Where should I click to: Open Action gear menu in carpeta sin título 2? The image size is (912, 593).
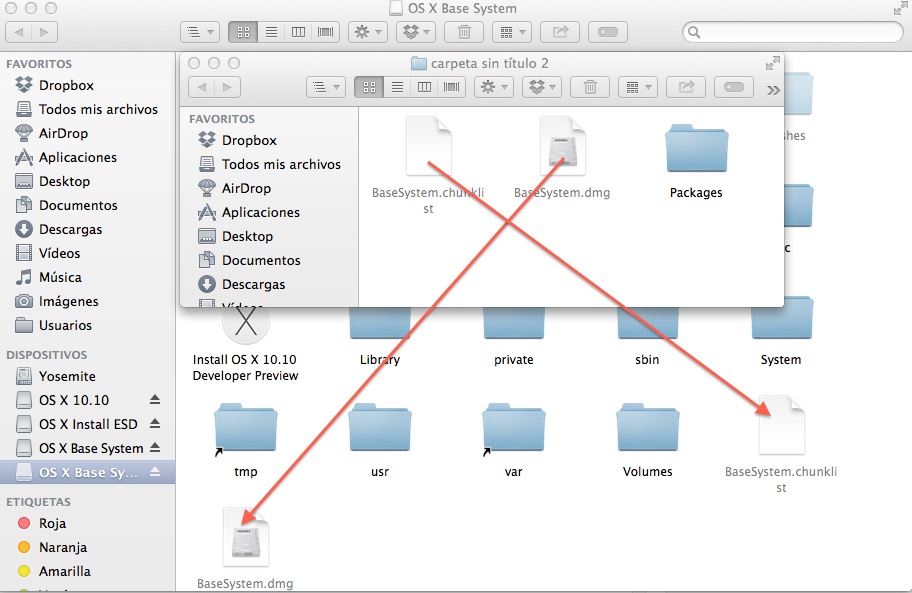click(494, 87)
